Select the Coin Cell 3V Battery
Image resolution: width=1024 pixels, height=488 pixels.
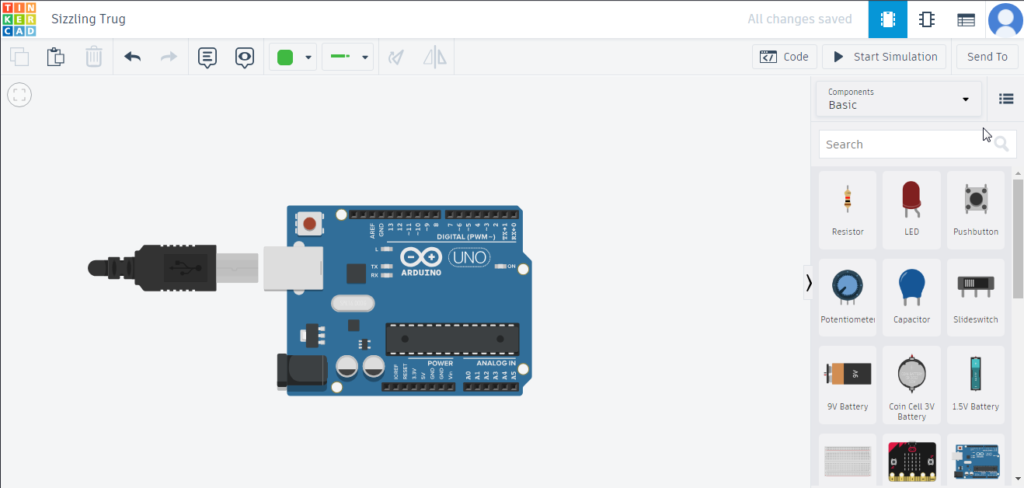(912, 385)
